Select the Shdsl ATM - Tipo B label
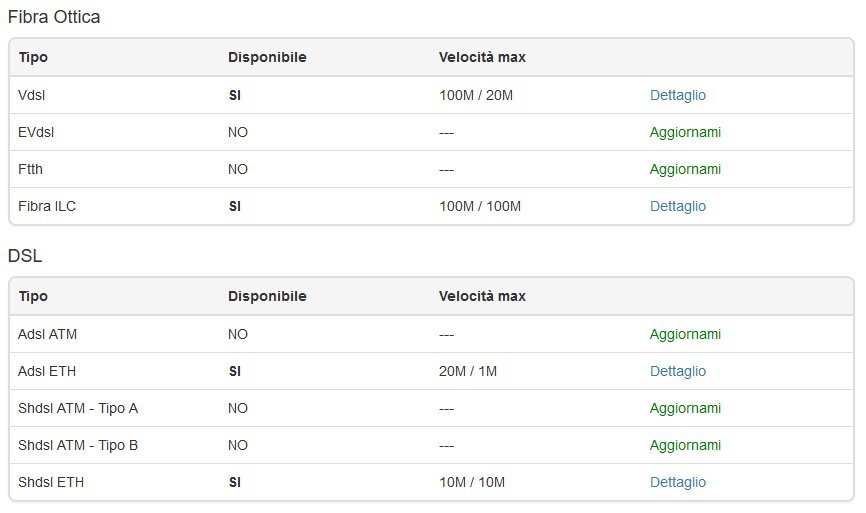This screenshot has width=866, height=513. pyautogui.click(x=78, y=445)
